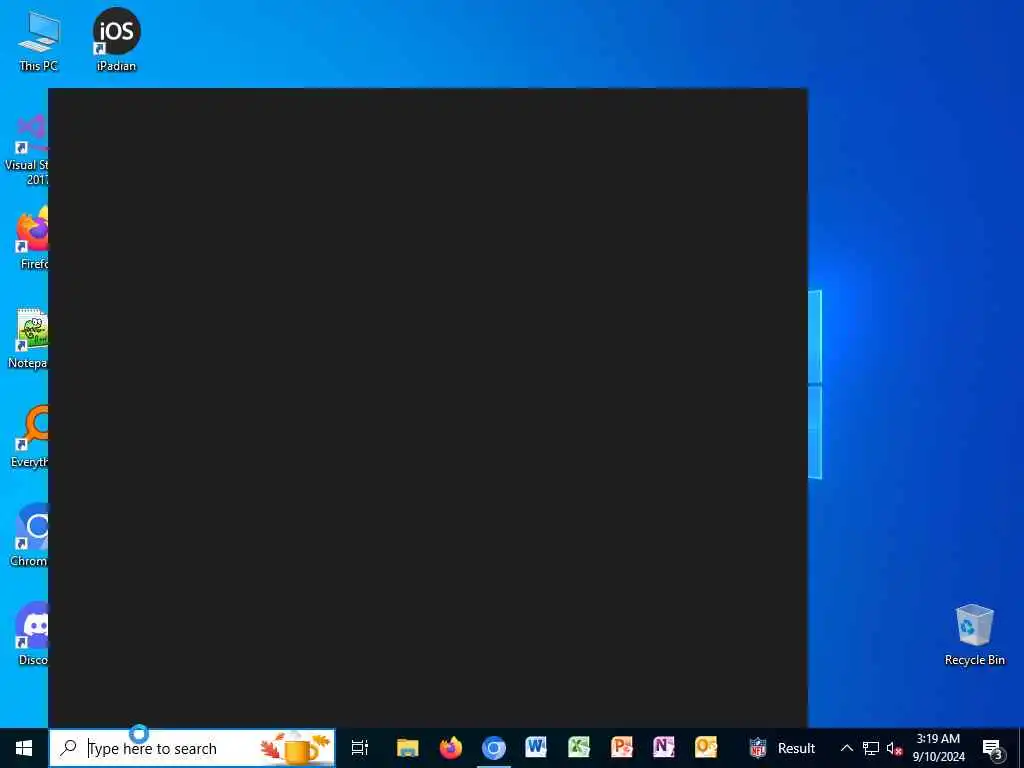The width and height of the screenshot is (1024, 768).
Task: Select the Discord desktop shortcut
Action: 31,633
